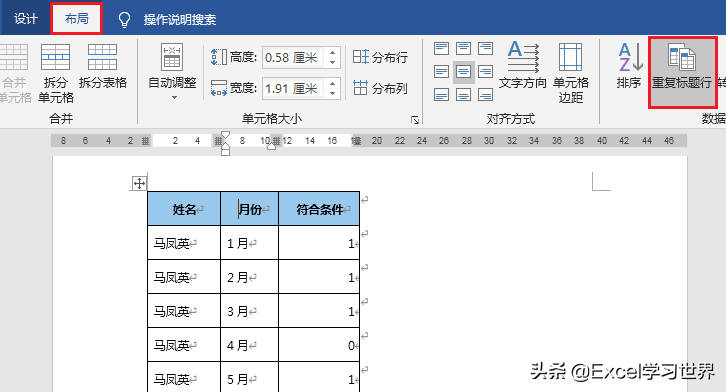Click the 高度 height input field

pos(293,57)
